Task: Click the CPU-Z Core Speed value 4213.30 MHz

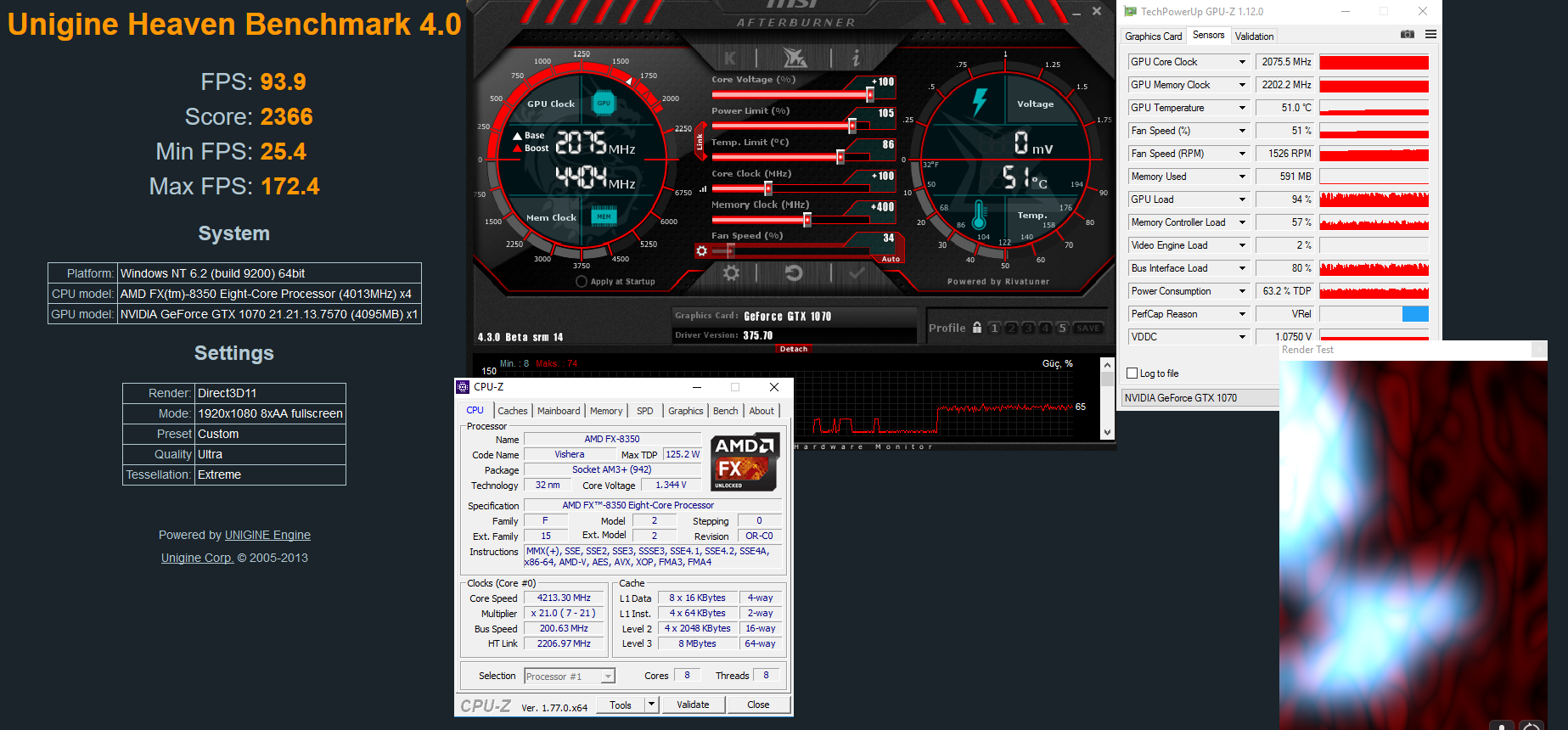Action: [x=564, y=598]
